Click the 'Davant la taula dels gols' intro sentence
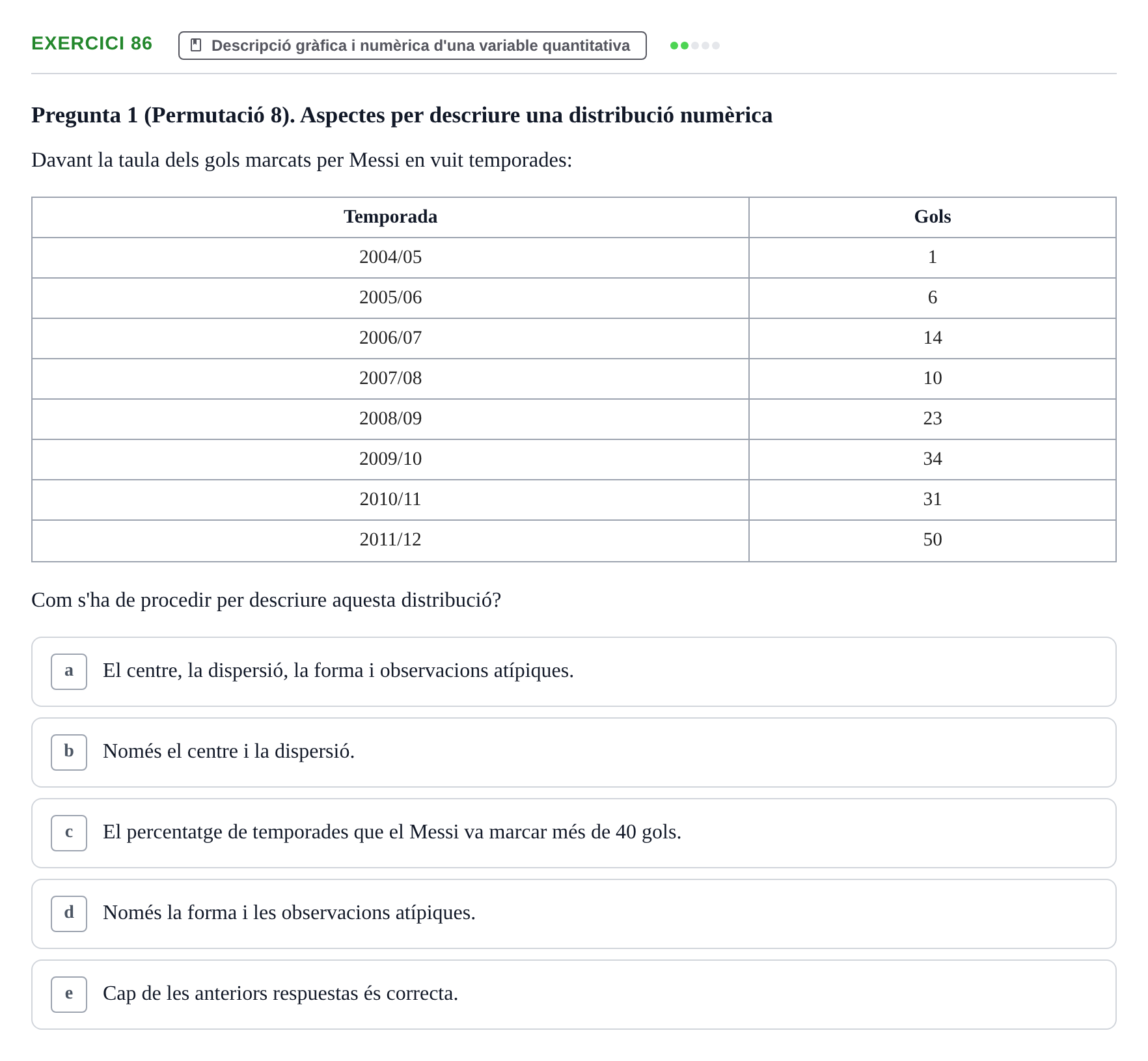Screen dimensions: 1148x1061 tap(302, 160)
